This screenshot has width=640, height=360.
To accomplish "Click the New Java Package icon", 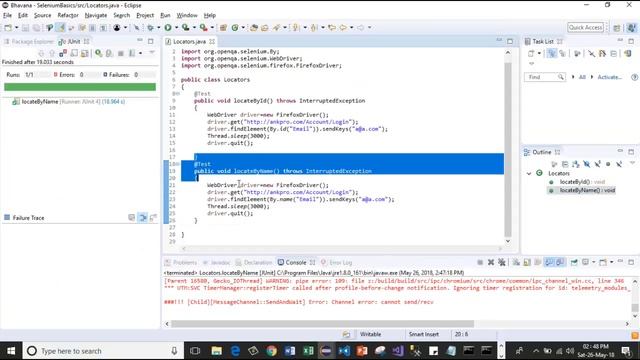I will (223, 27).
